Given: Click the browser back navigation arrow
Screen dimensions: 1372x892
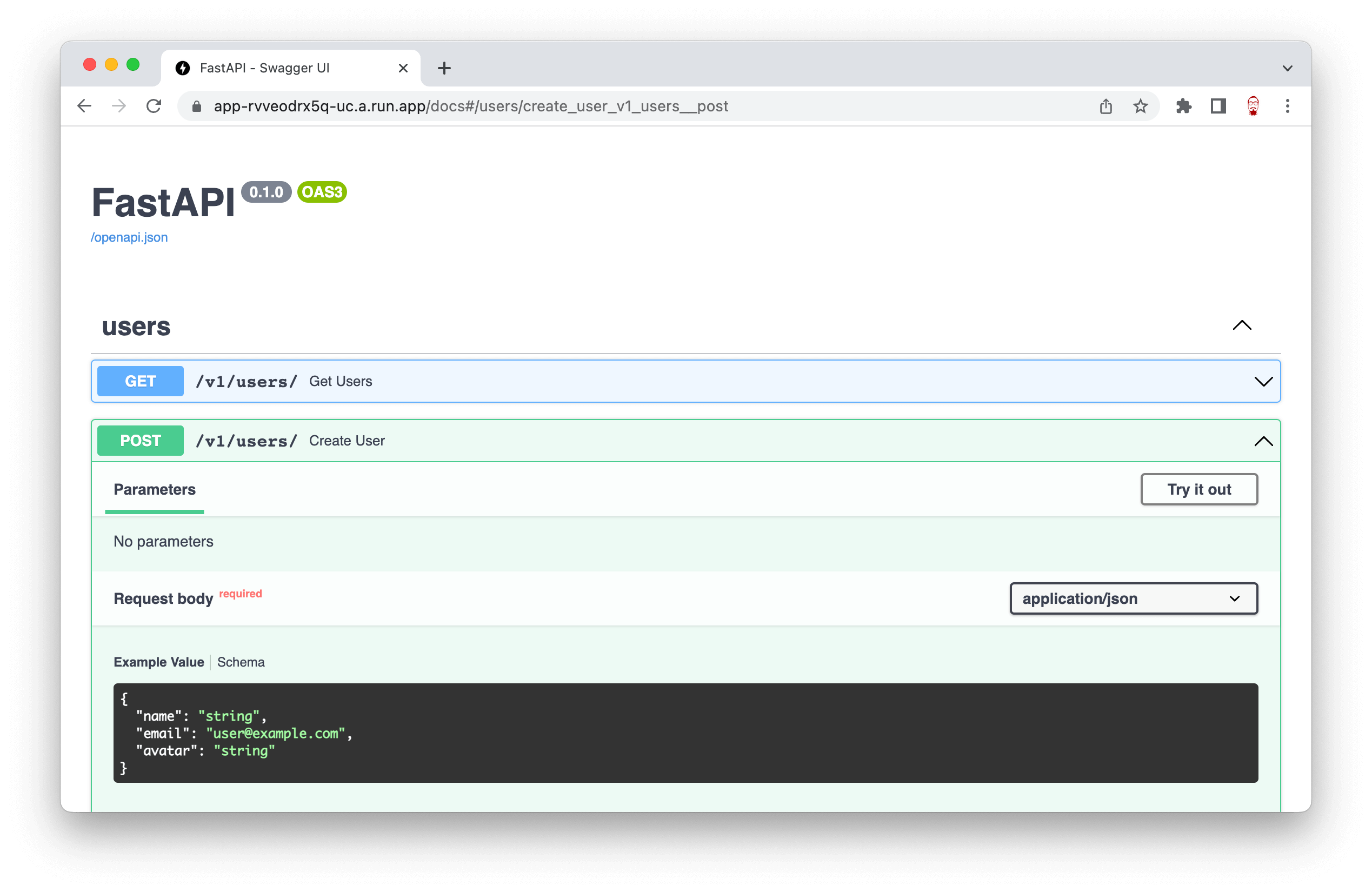Looking at the screenshot, I should 84,106.
